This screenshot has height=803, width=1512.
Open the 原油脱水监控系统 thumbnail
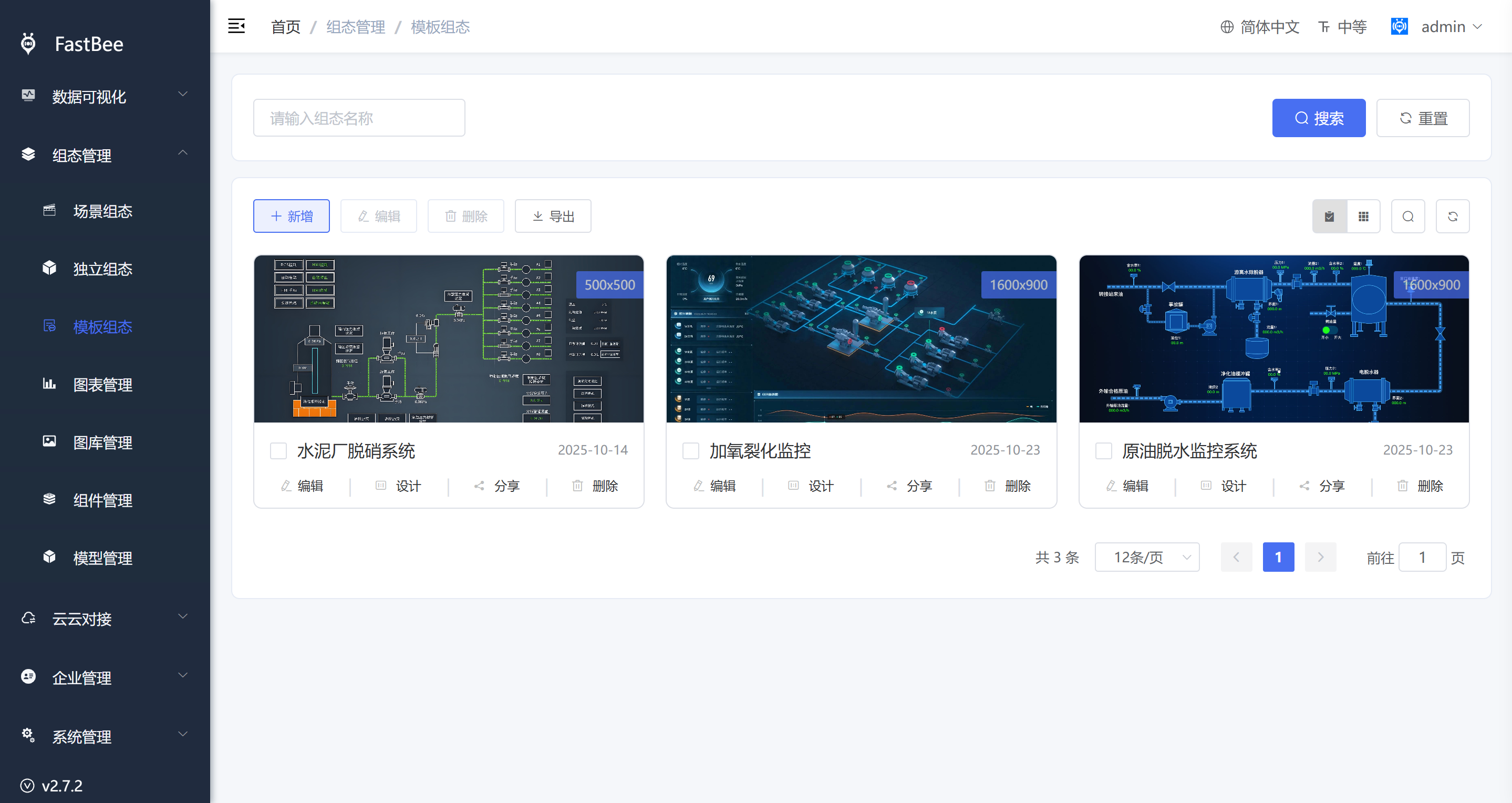pyautogui.click(x=1273, y=338)
